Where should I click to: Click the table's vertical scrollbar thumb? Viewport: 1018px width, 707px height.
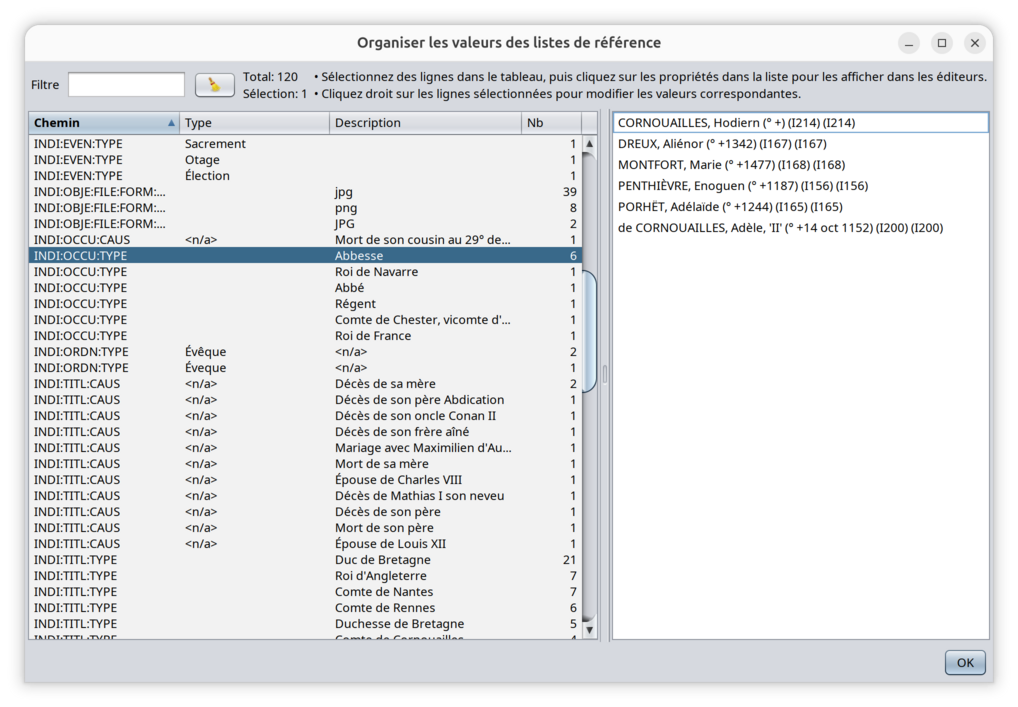pyautogui.click(x=590, y=331)
